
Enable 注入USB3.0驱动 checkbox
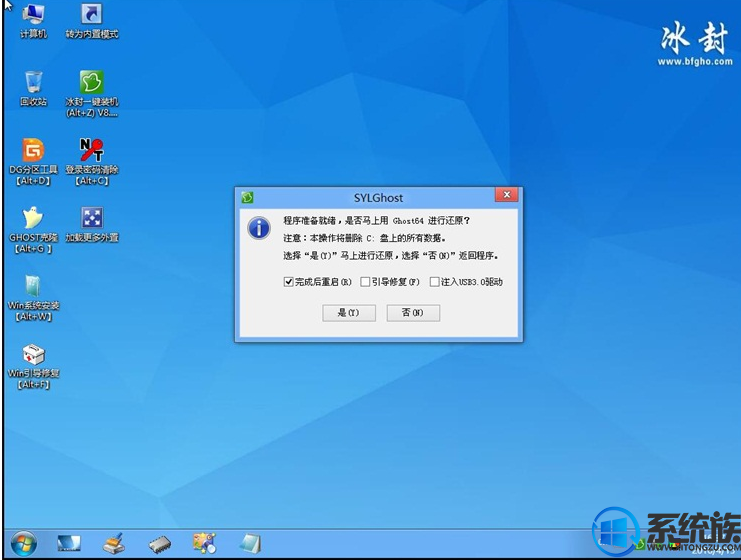(434, 282)
